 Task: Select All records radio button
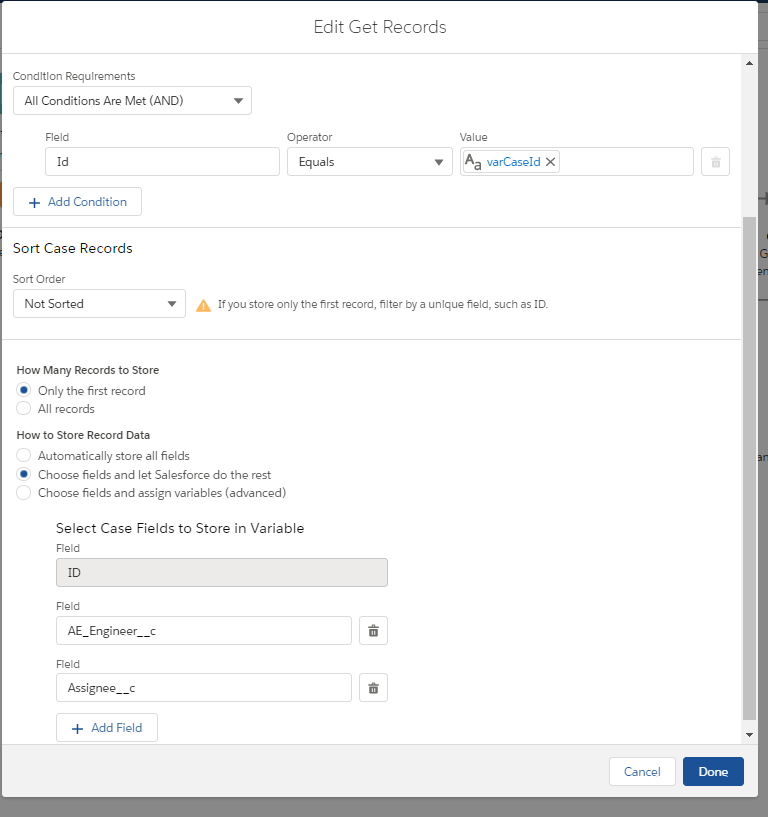(x=24, y=408)
